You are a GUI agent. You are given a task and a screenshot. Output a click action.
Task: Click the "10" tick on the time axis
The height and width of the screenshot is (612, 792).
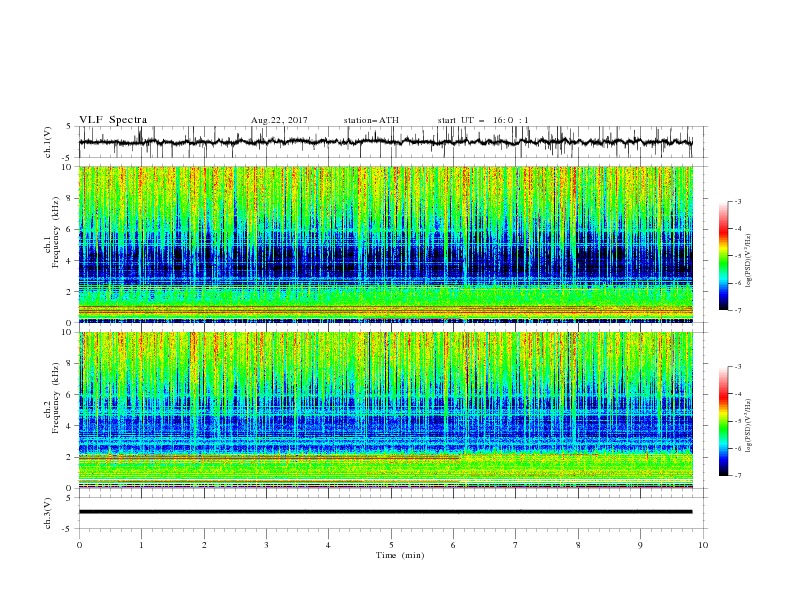coord(703,545)
